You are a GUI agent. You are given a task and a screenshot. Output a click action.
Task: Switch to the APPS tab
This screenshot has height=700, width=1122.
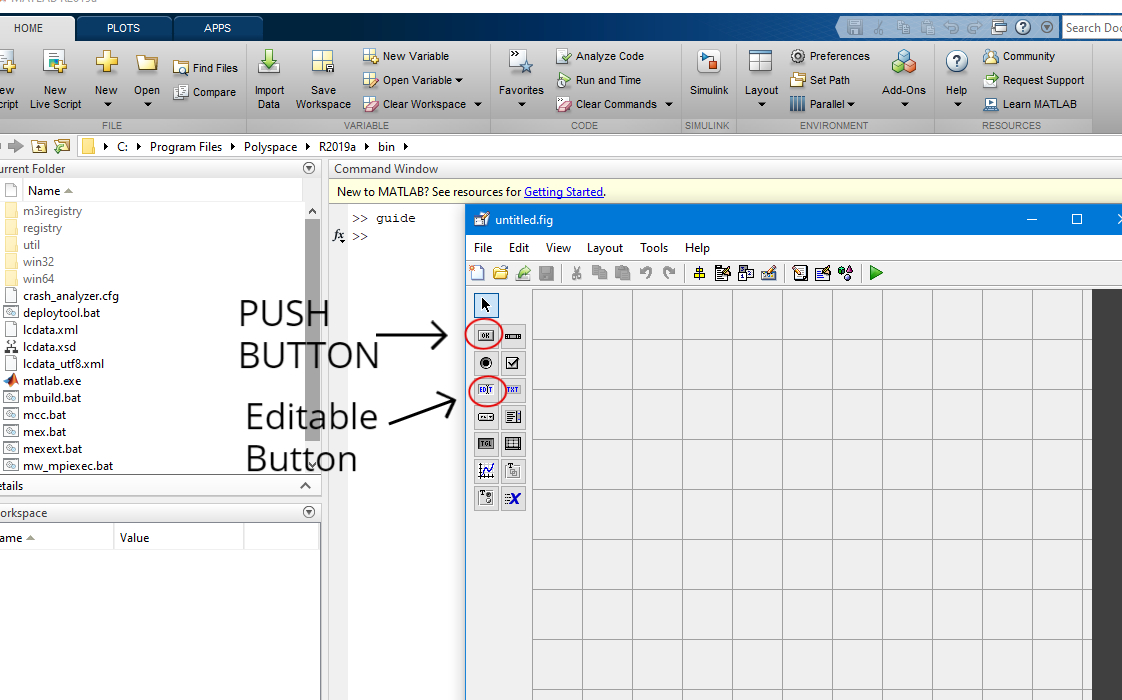(218, 29)
